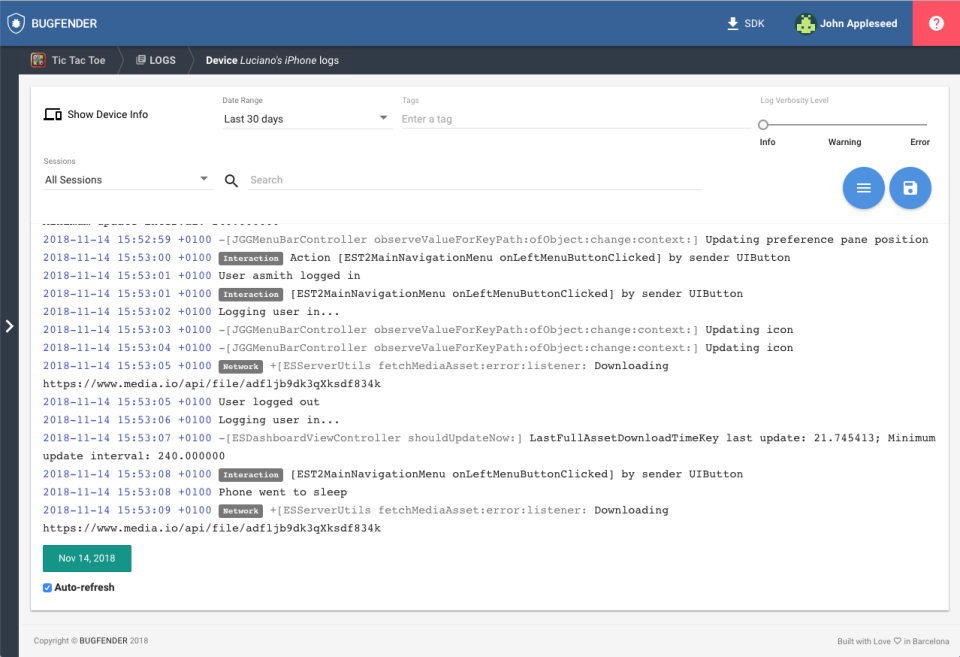Open the Date Range dropdown
960x657 pixels.
pos(305,117)
